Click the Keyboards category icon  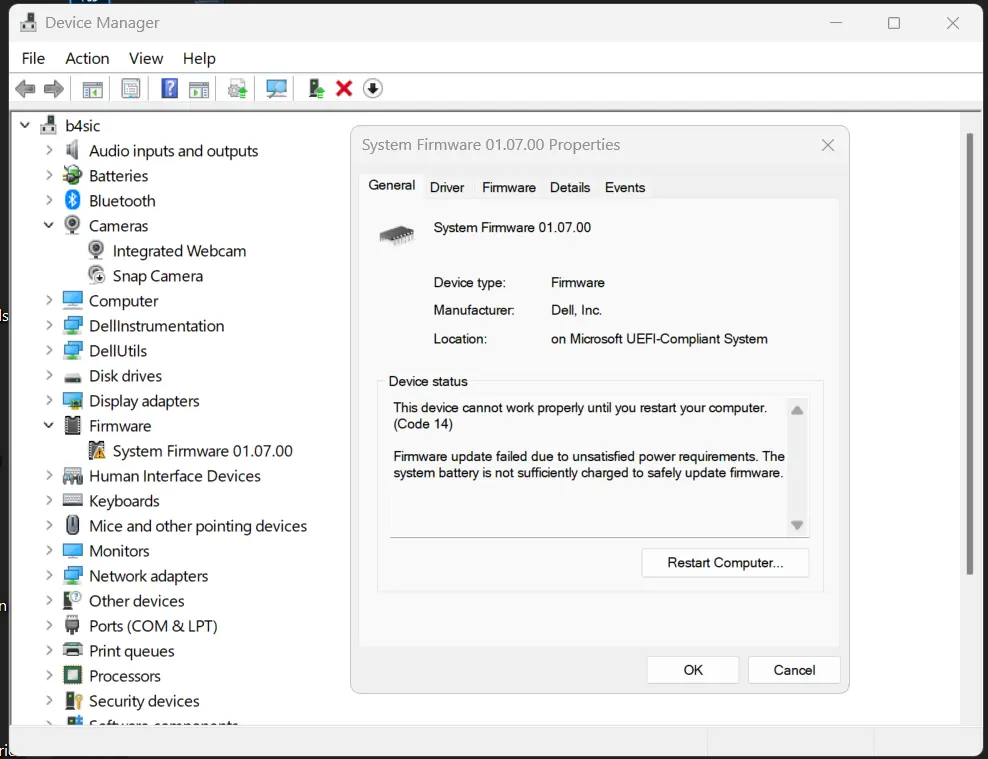pyautogui.click(x=72, y=500)
